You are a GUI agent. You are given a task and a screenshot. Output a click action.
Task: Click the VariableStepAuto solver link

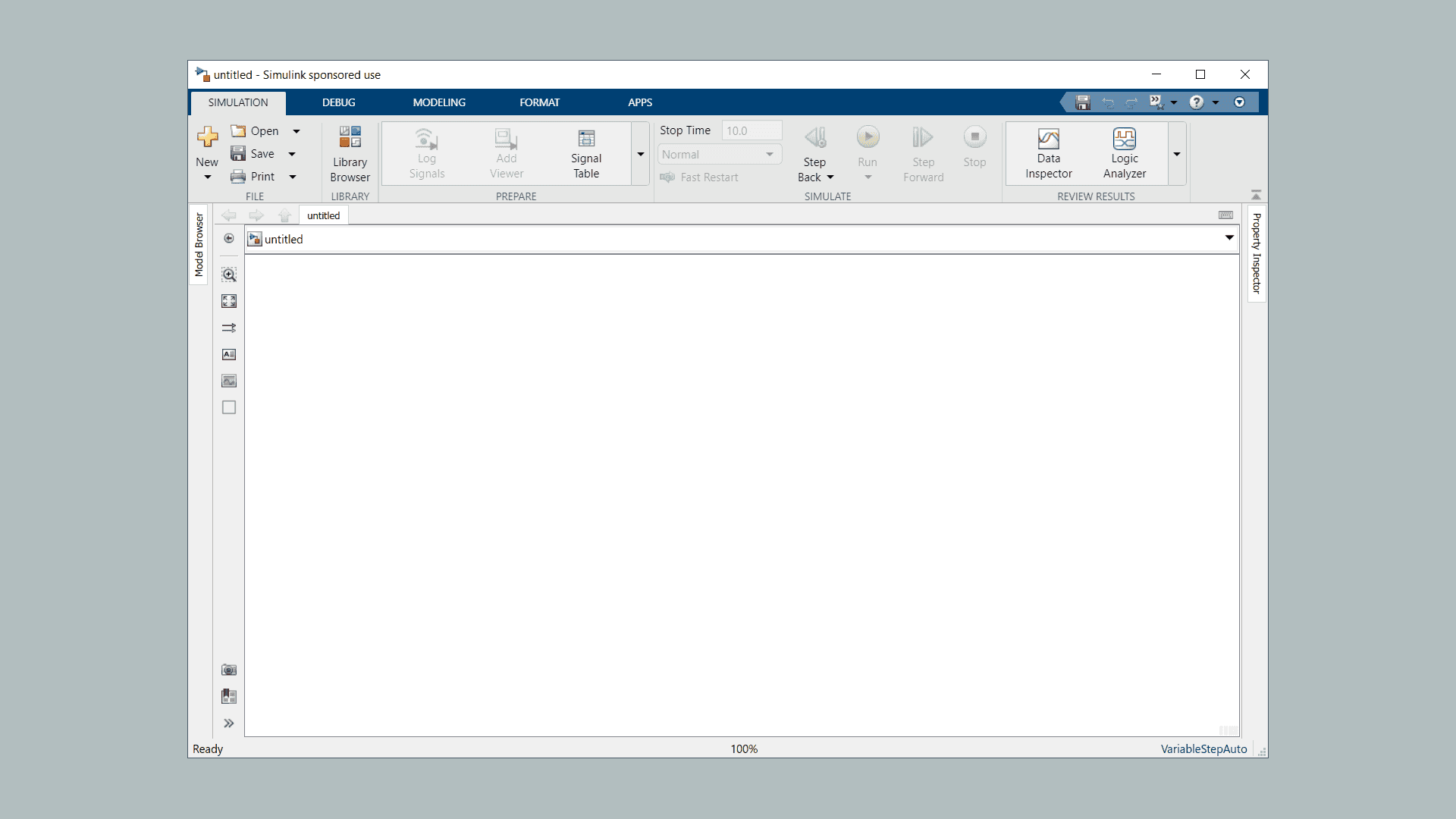(1203, 748)
